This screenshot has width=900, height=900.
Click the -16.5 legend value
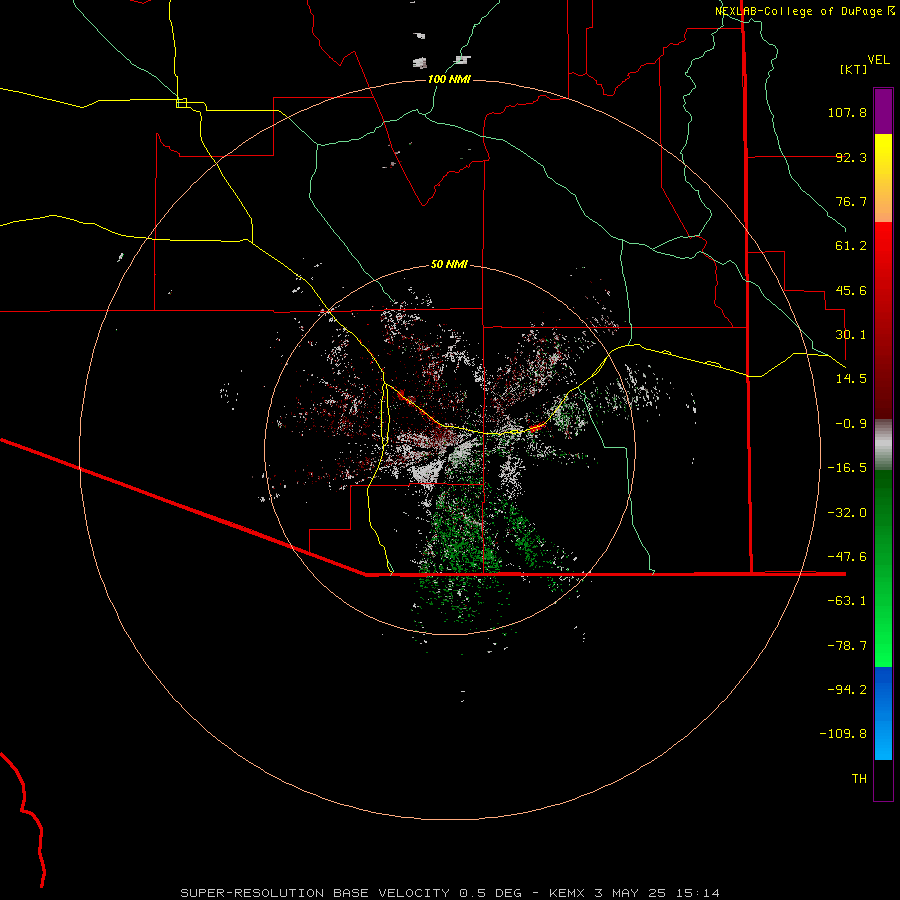847,468
